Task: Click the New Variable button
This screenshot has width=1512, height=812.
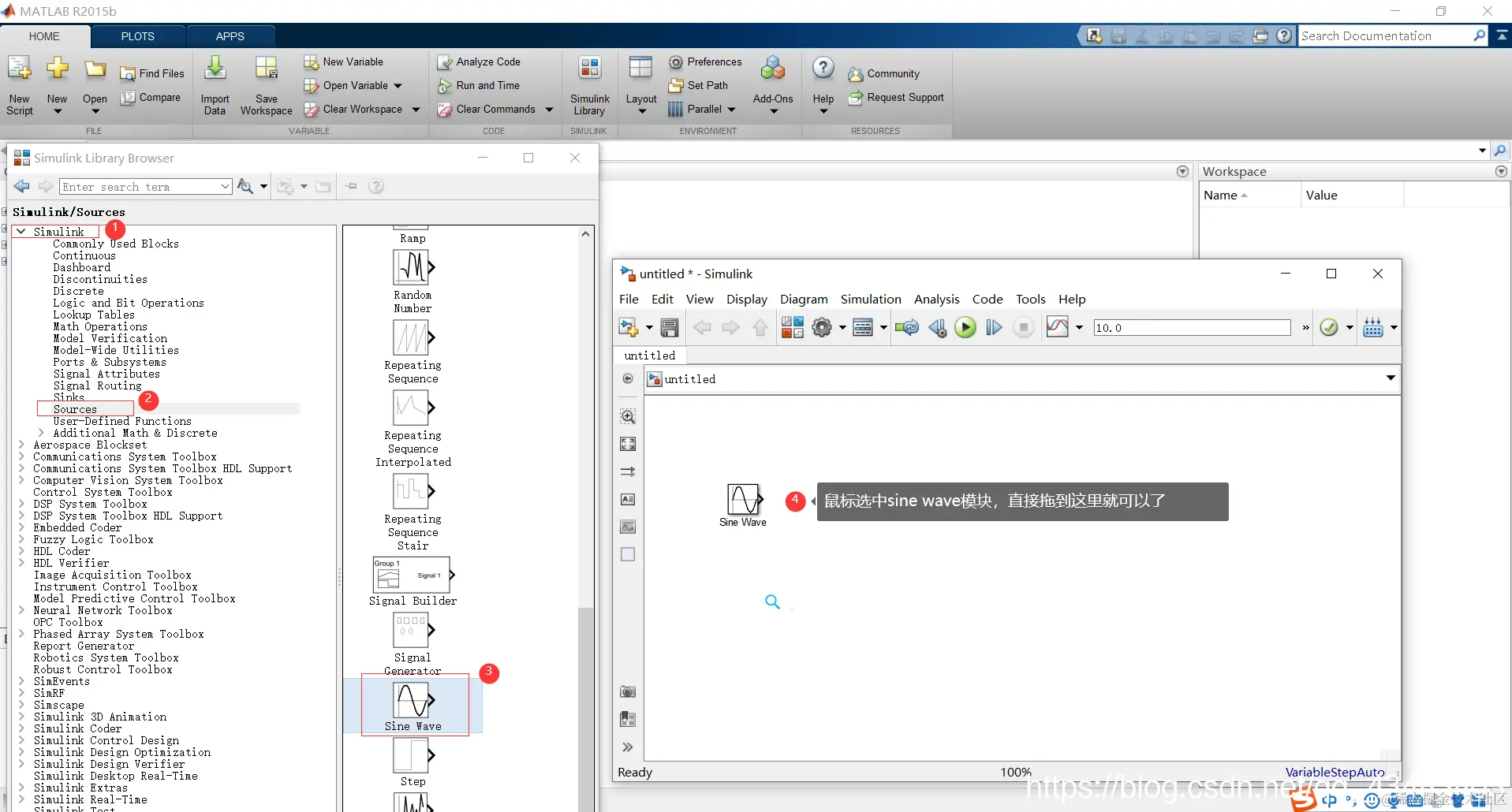Action: click(344, 61)
